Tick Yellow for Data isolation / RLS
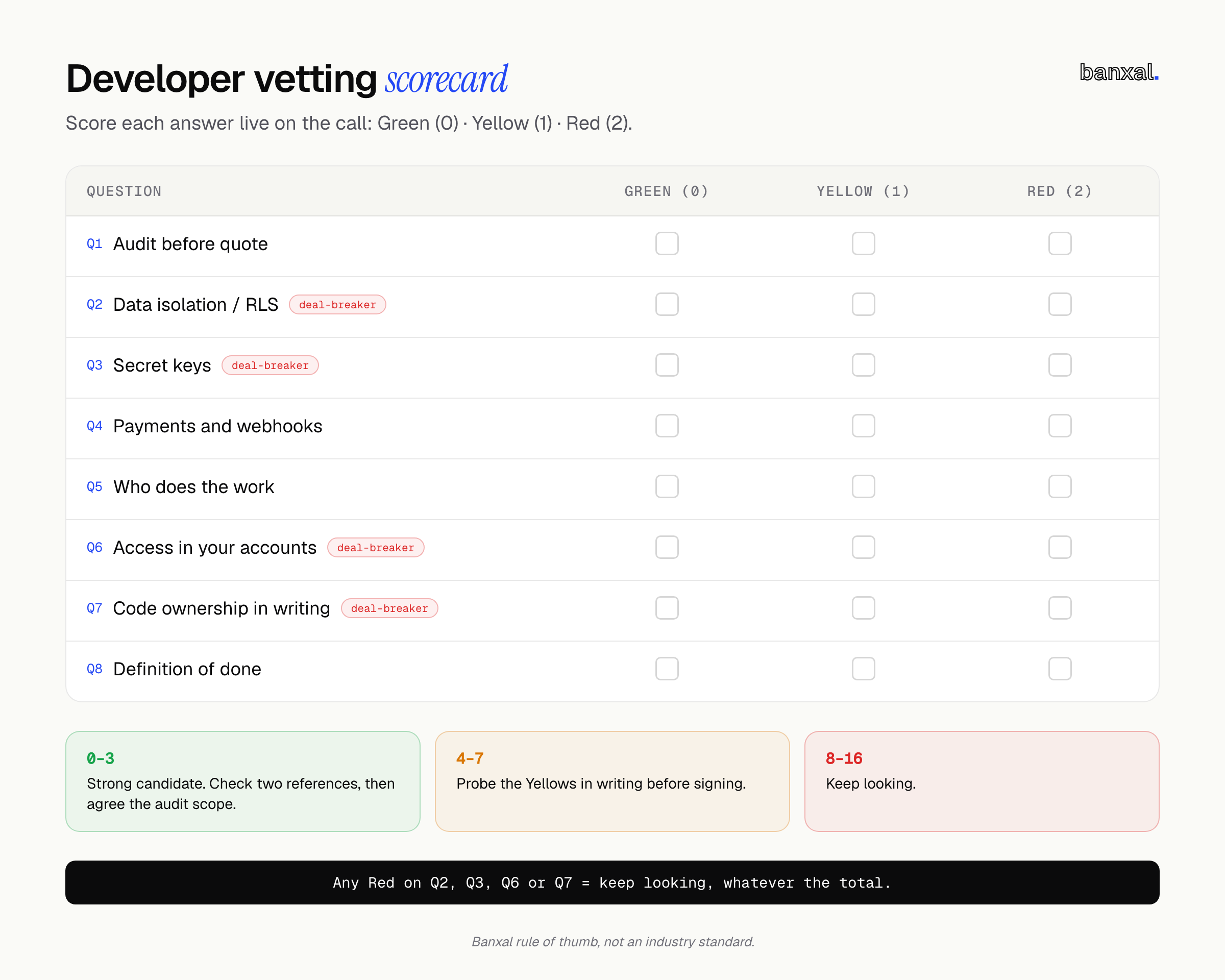 (x=863, y=305)
